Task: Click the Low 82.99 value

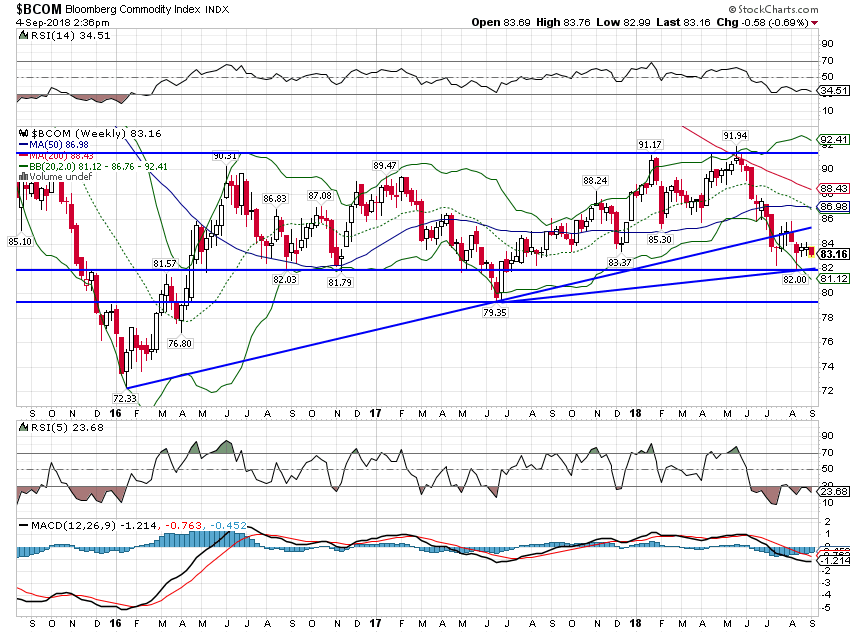Action: [623, 22]
